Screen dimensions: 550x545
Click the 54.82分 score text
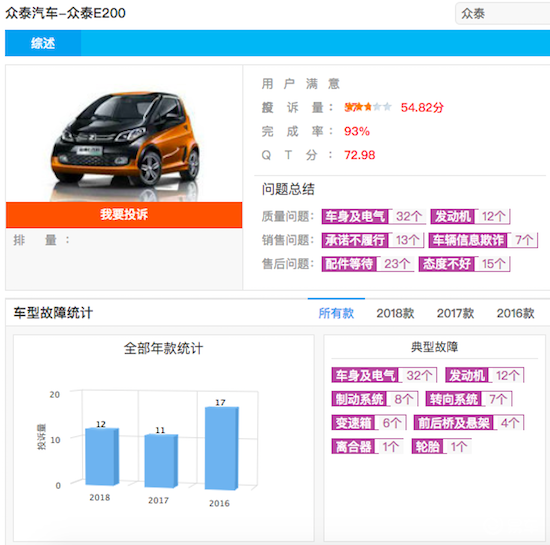pos(422,107)
